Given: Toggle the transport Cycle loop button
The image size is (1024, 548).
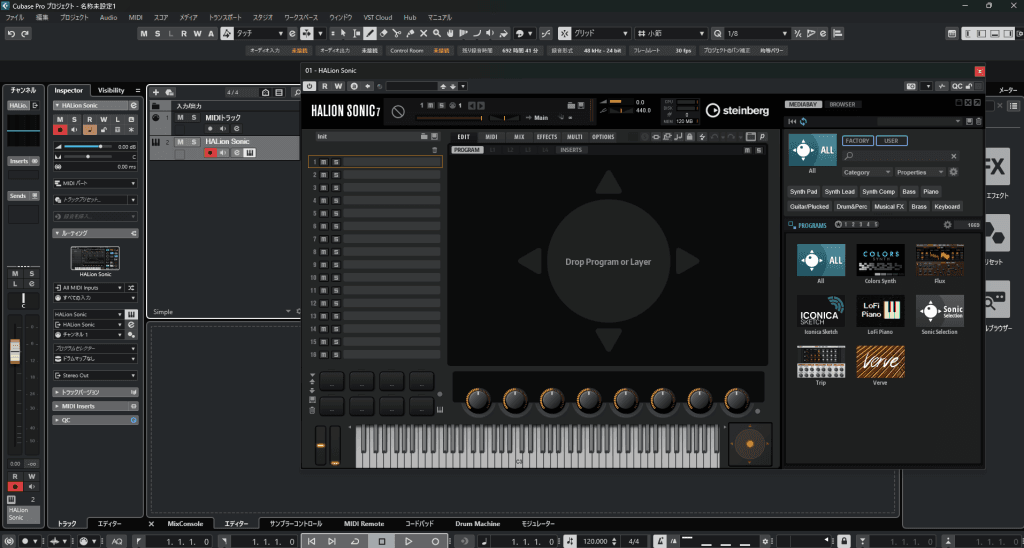Looking at the screenshot, I should coord(355,541).
